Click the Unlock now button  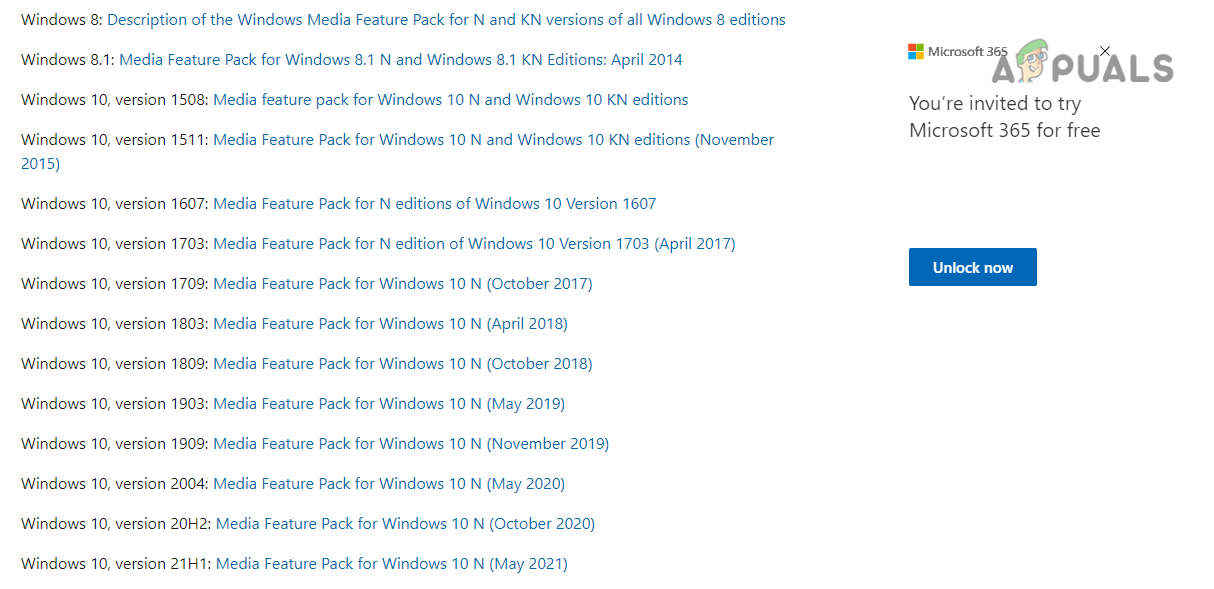972,268
